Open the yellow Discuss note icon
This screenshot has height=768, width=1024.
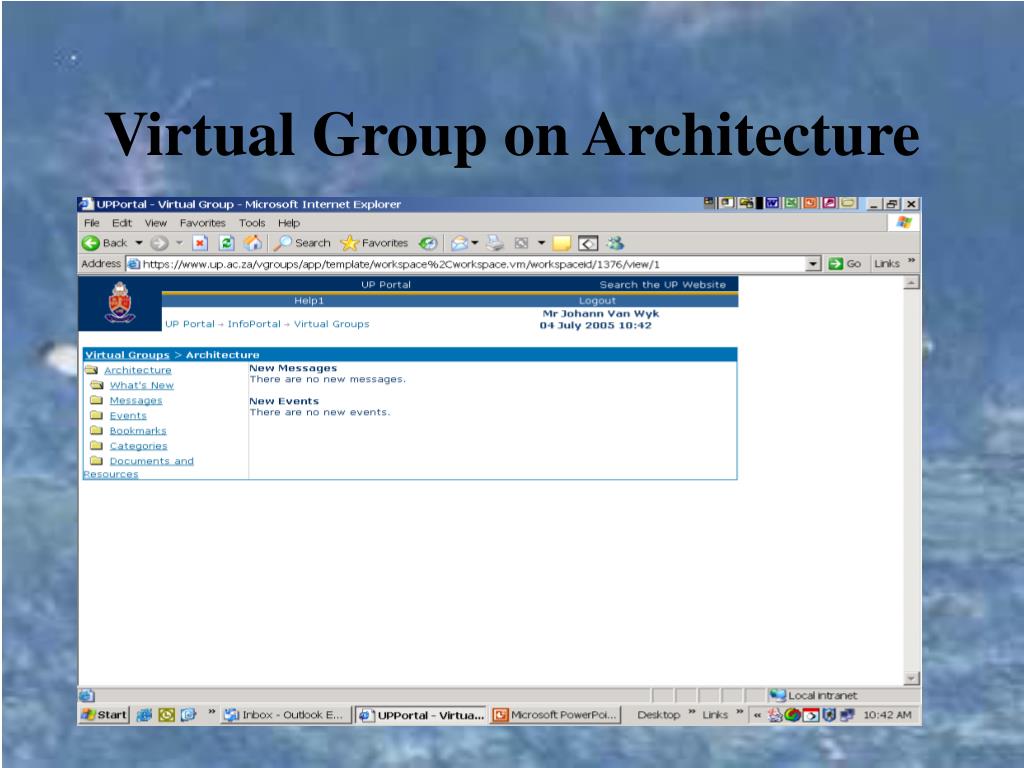561,243
